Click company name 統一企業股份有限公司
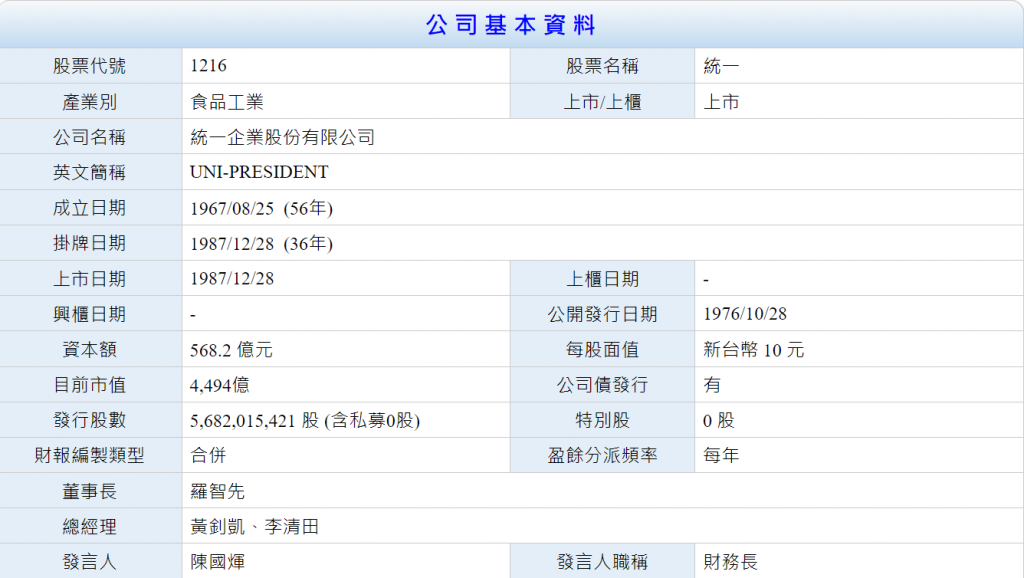1024x578 pixels. (x=282, y=137)
